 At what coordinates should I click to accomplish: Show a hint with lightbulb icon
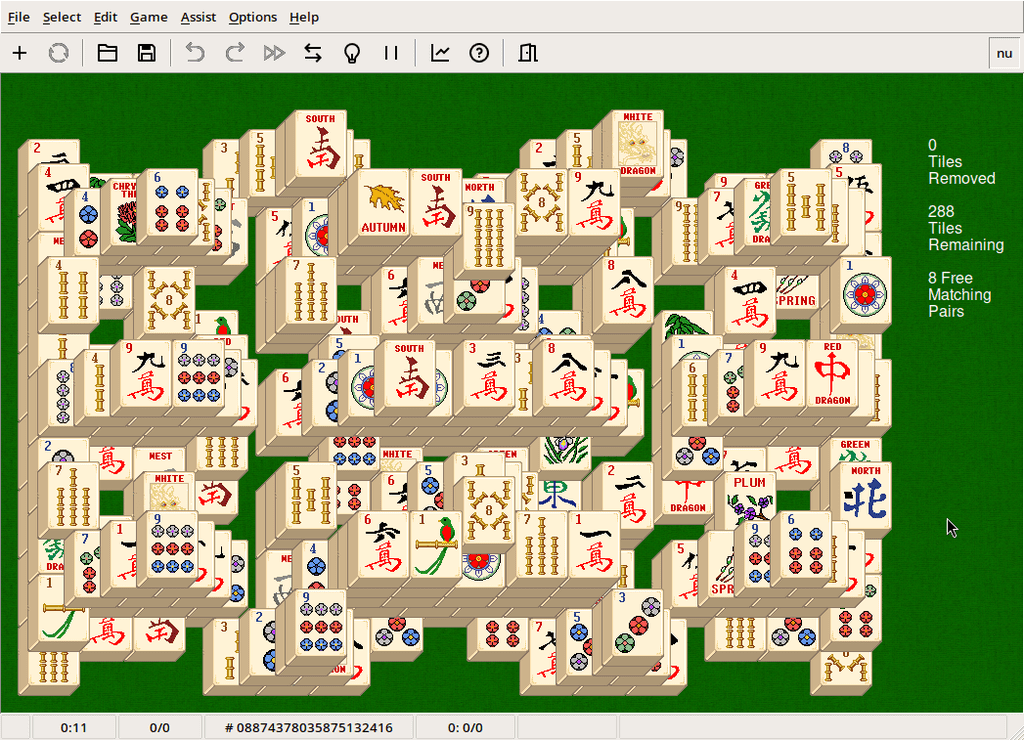click(352, 53)
